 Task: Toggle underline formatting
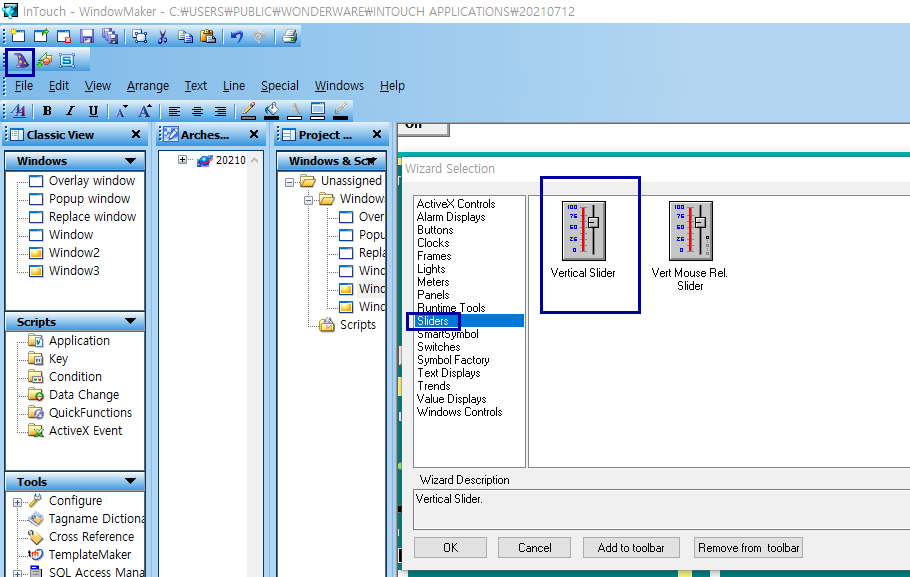coord(93,111)
